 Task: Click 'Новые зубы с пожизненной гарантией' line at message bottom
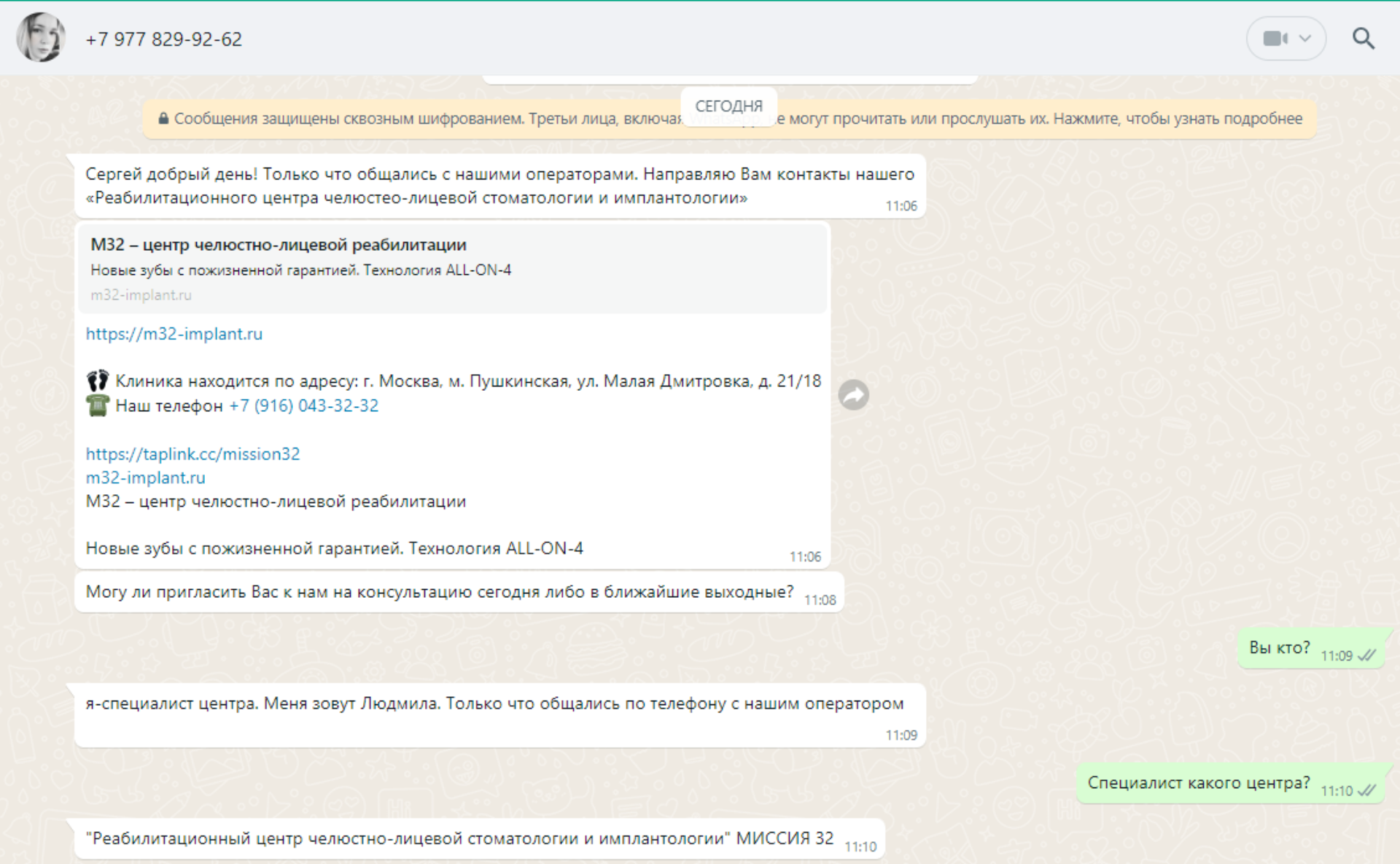coord(335,548)
